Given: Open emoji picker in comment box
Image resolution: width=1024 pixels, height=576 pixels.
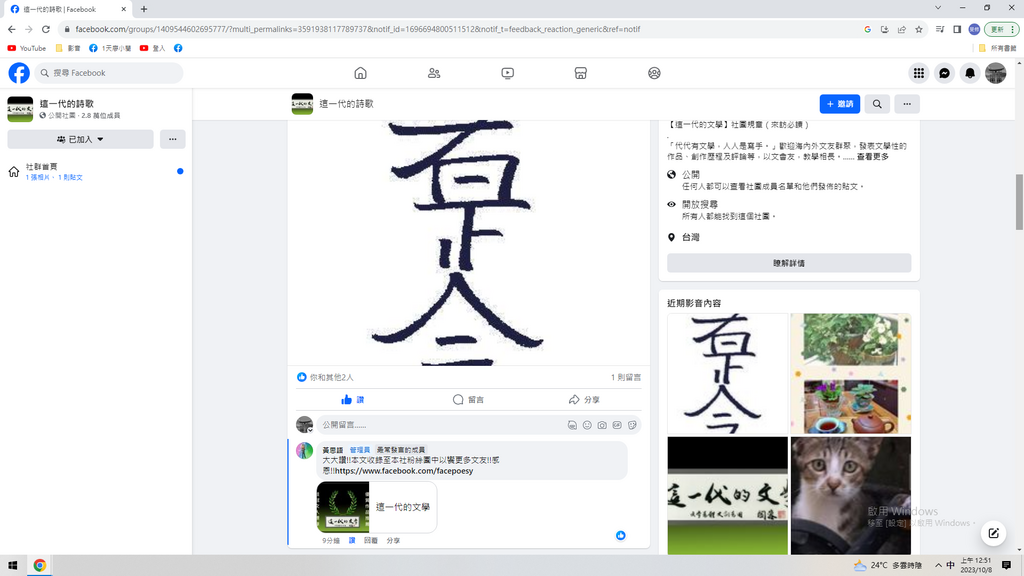Looking at the screenshot, I should coord(587,425).
